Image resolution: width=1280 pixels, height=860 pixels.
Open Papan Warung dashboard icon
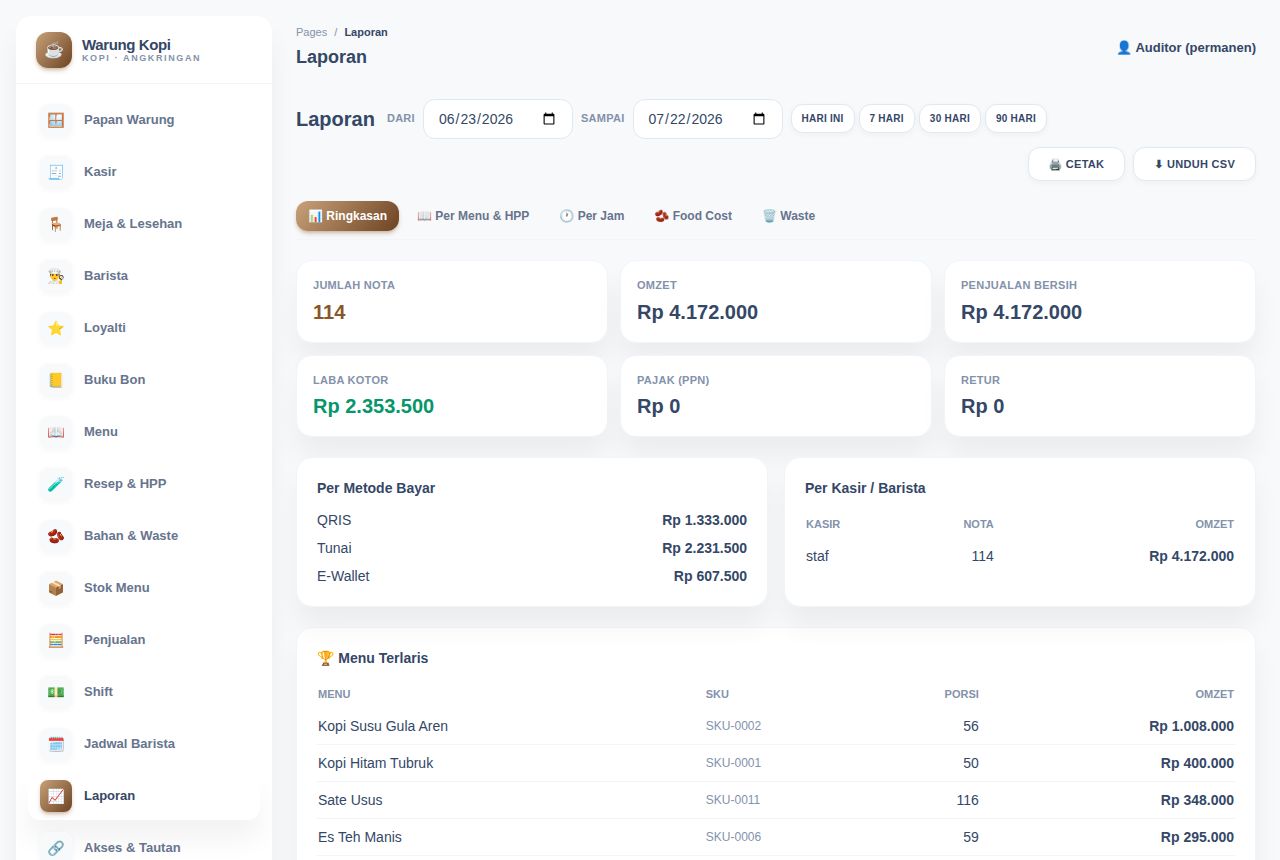click(56, 120)
